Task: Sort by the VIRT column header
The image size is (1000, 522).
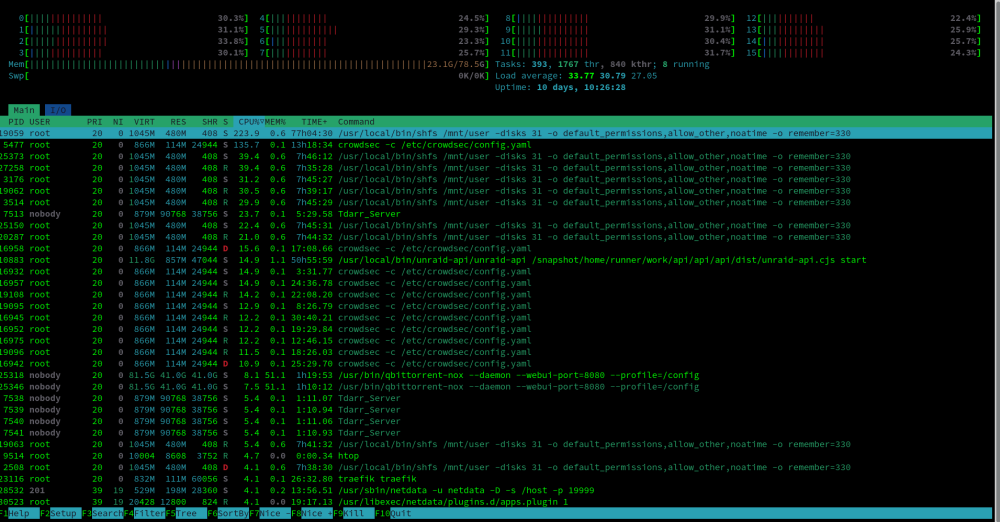Action: pyautogui.click(x=144, y=121)
